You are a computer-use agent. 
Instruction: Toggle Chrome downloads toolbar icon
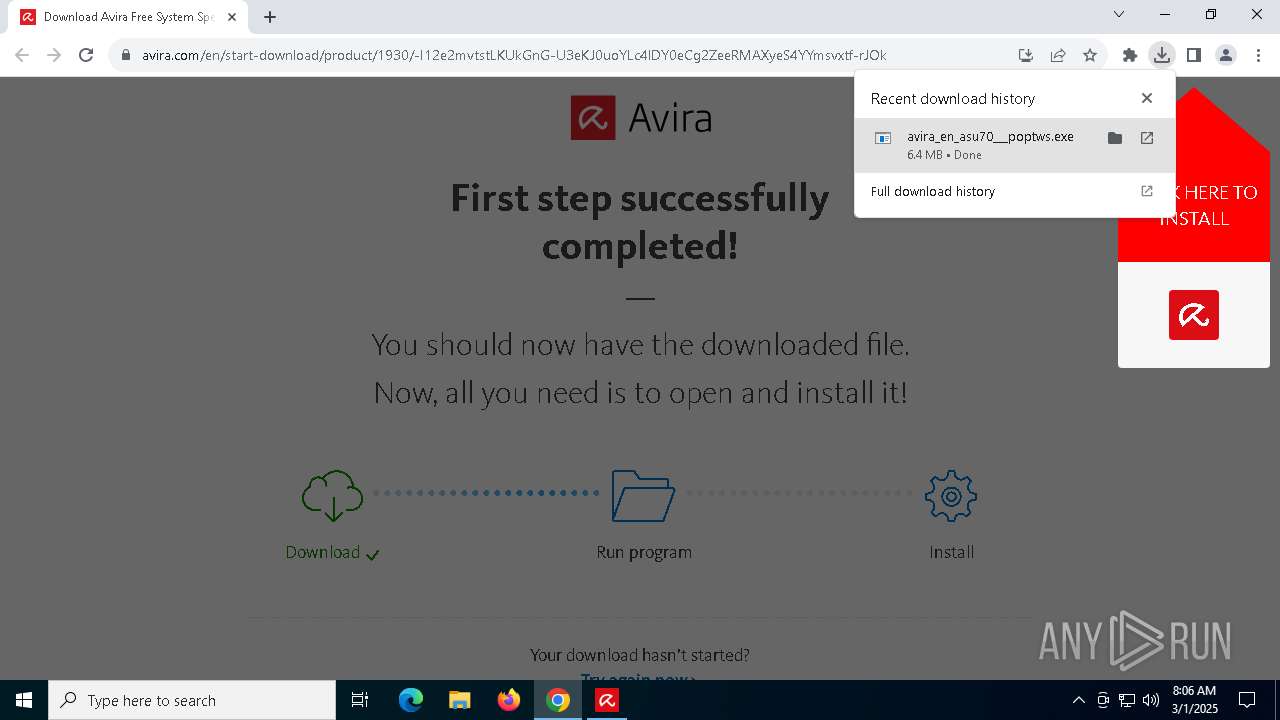(x=1161, y=55)
